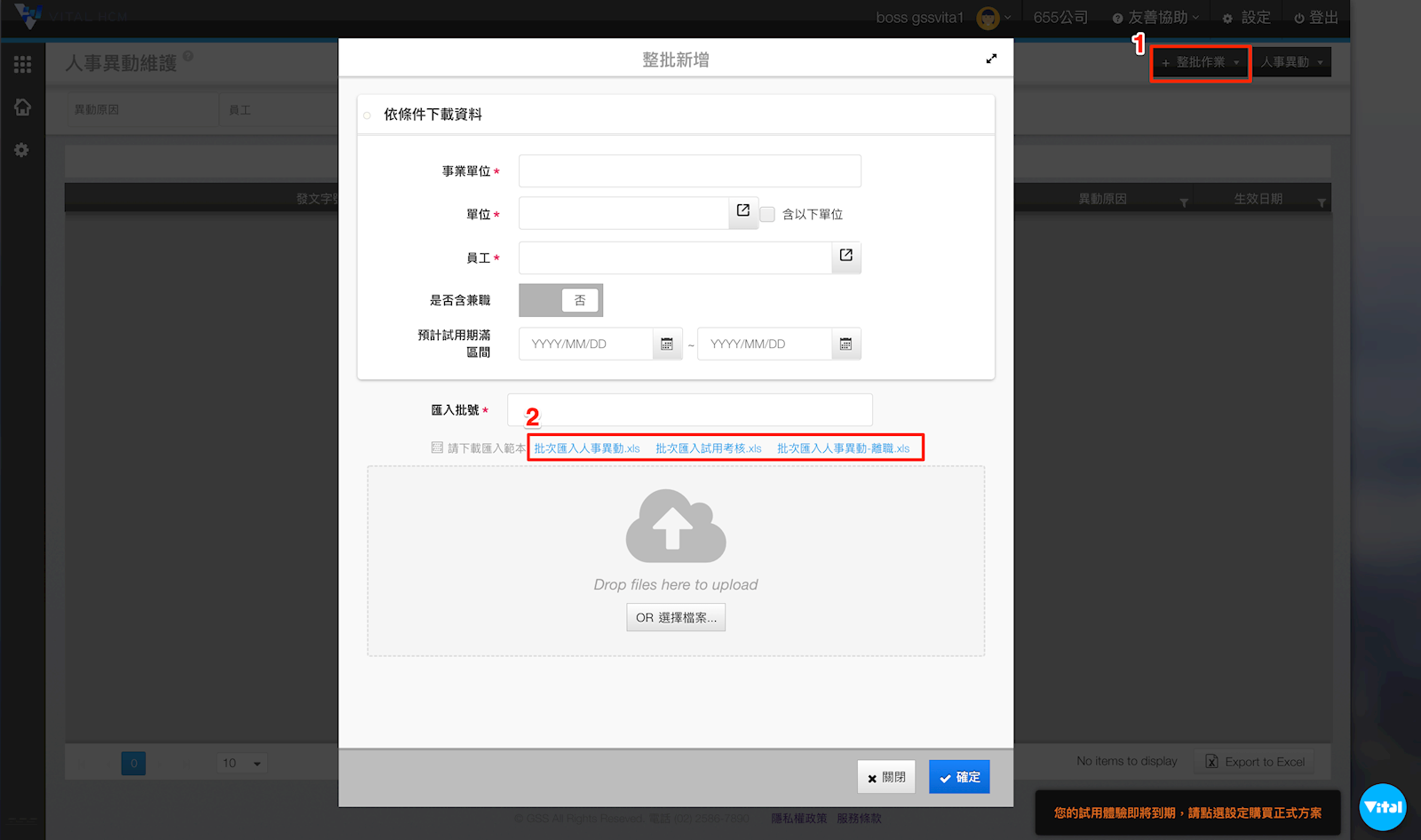Open the employee picker popup icon
The width and height of the screenshot is (1421, 840).
tap(845, 256)
